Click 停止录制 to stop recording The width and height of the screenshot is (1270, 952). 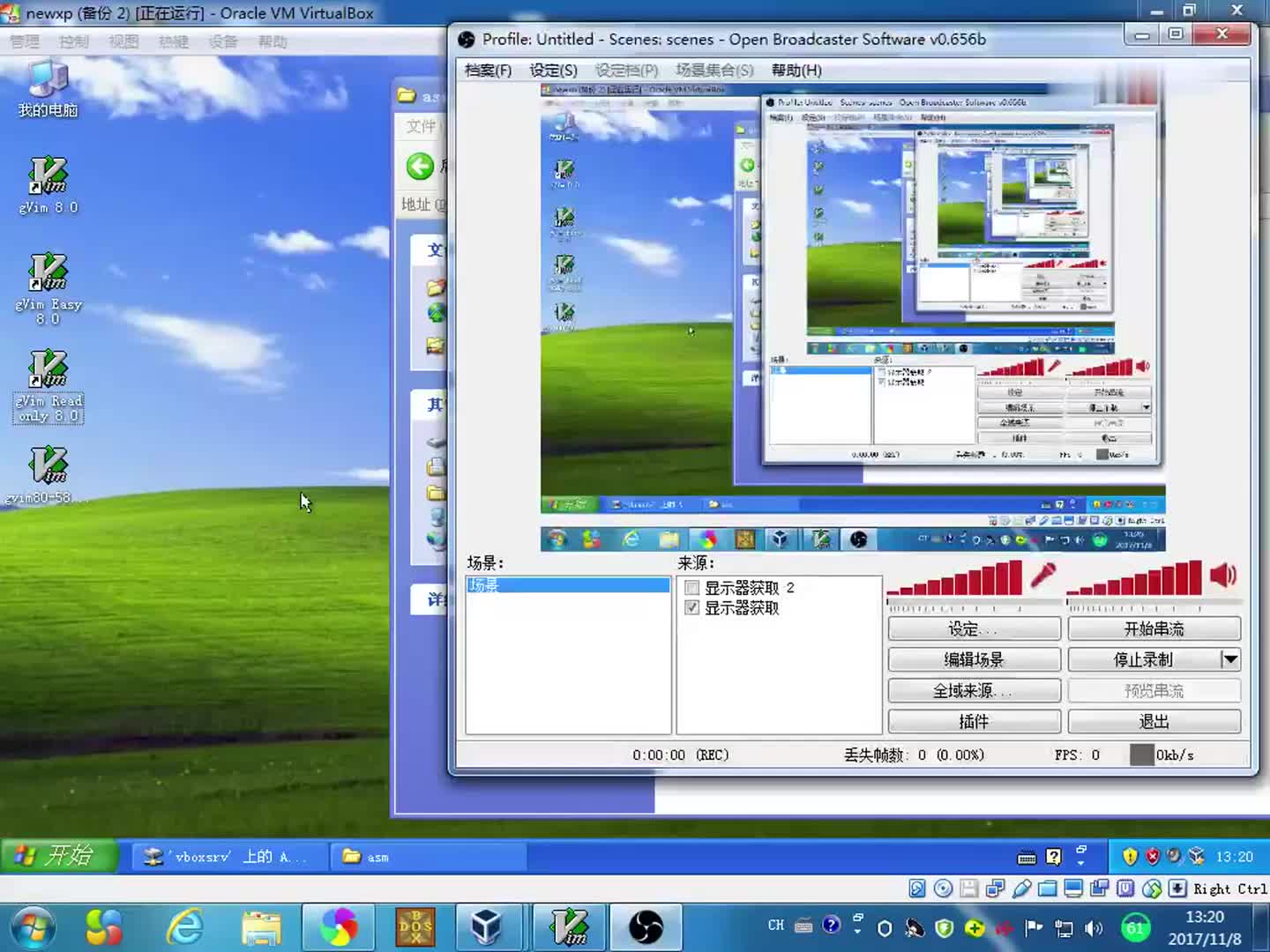tap(1143, 659)
